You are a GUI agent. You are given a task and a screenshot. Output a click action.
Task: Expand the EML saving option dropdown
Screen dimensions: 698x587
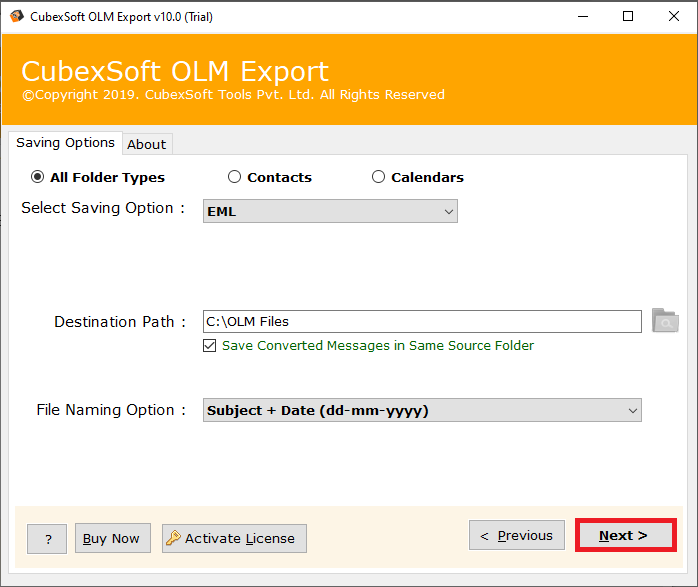coord(330,211)
